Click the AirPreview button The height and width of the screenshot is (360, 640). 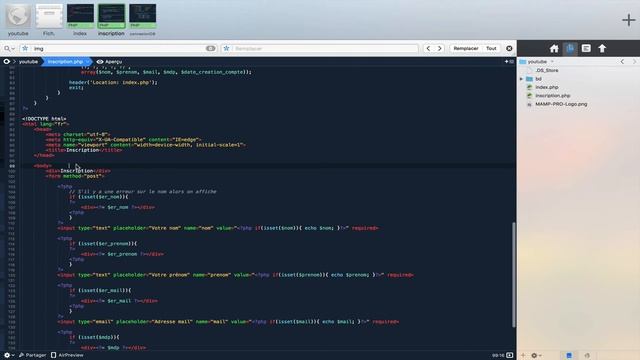click(x=67, y=355)
